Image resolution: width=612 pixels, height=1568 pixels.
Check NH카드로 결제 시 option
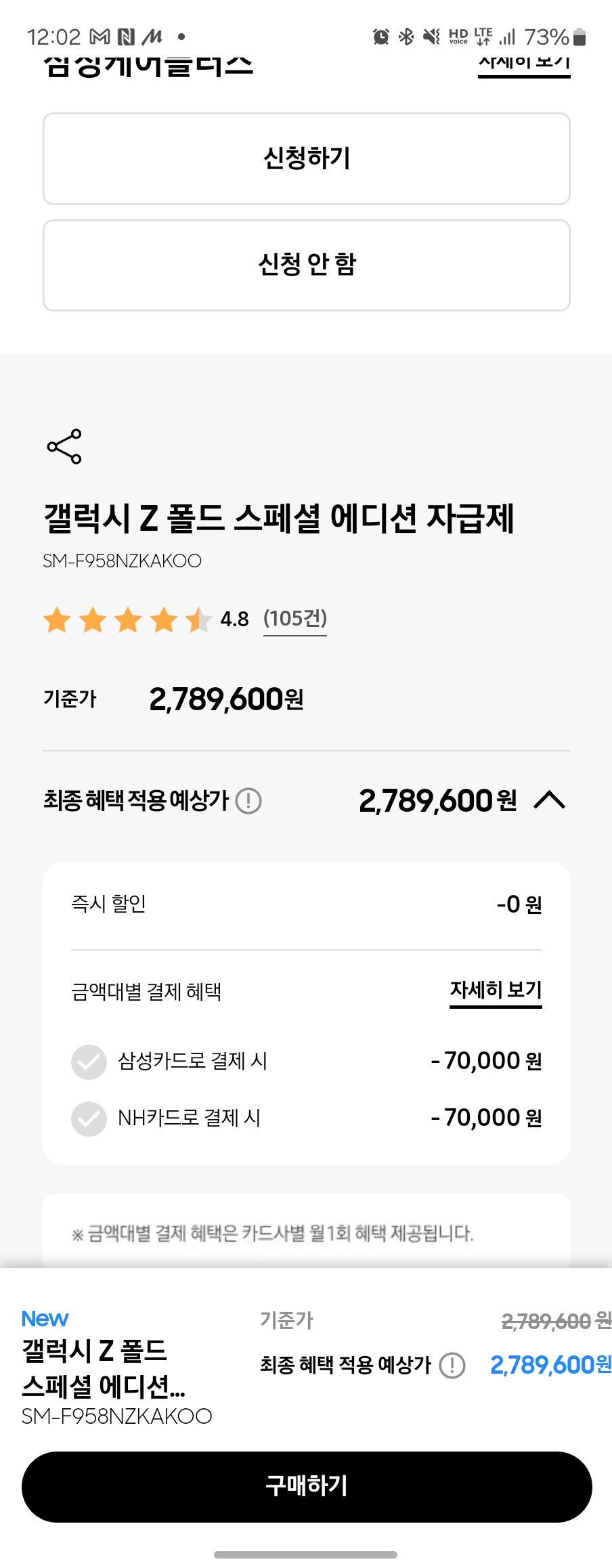89,1118
